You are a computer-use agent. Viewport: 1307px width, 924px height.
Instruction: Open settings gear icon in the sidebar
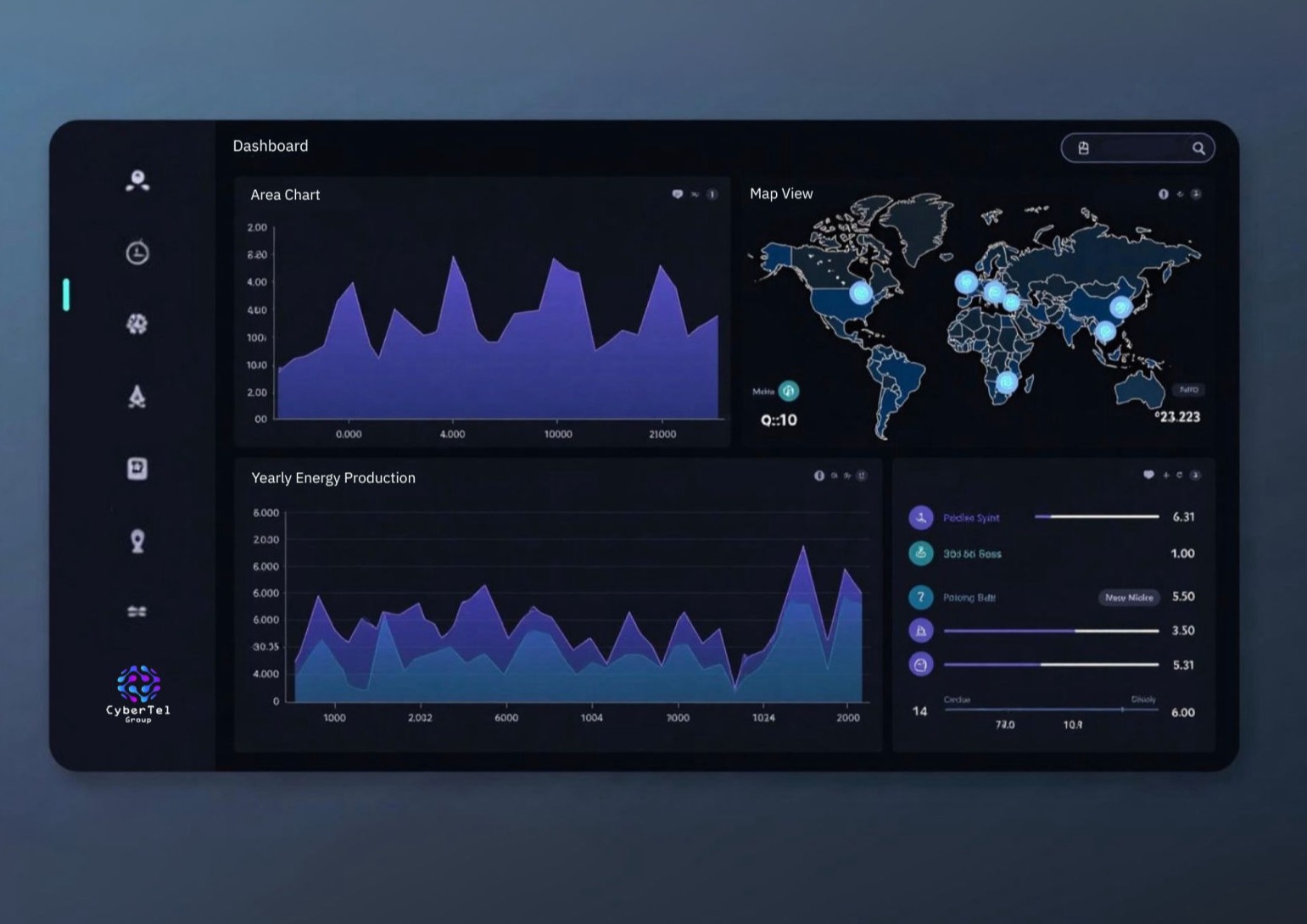(x=137, y=324)
